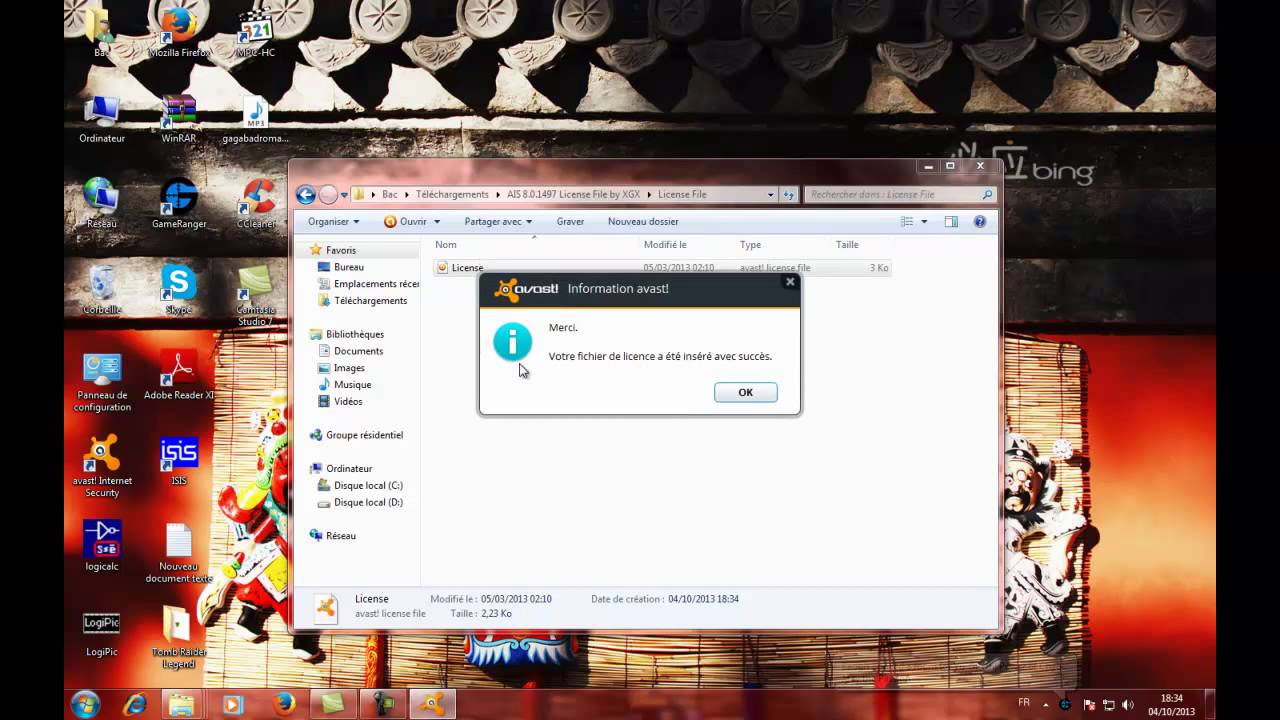Click the ISIS desktop shortcut
The width and height of the screenshot is (1280, 720).
(179, 461)
